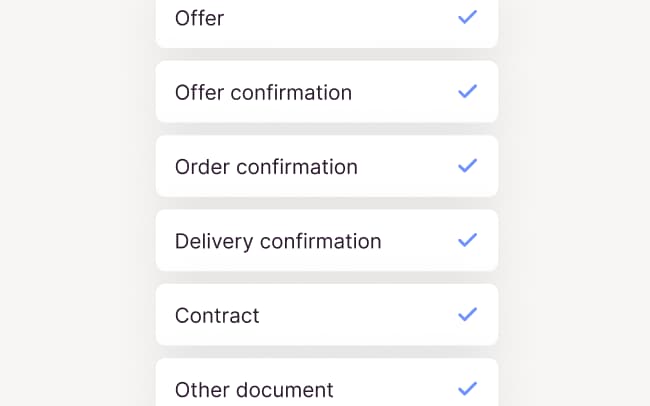The width and height of the screenshot is (650, 406).
Task: Click the "Contract" text label
Action: pos(217,316)
